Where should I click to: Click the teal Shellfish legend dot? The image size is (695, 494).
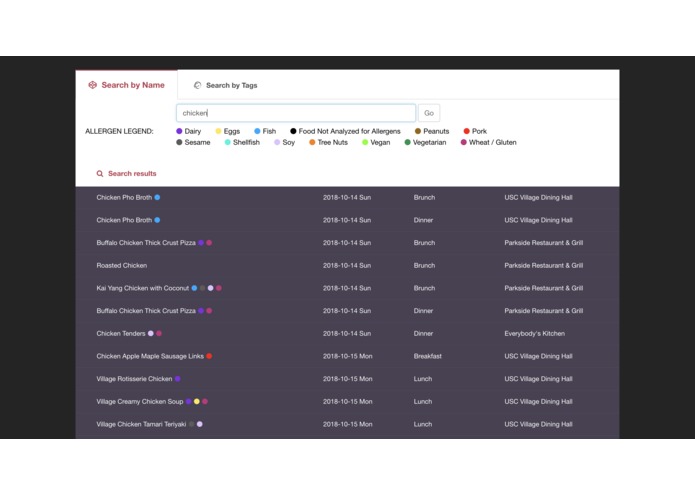227,142
